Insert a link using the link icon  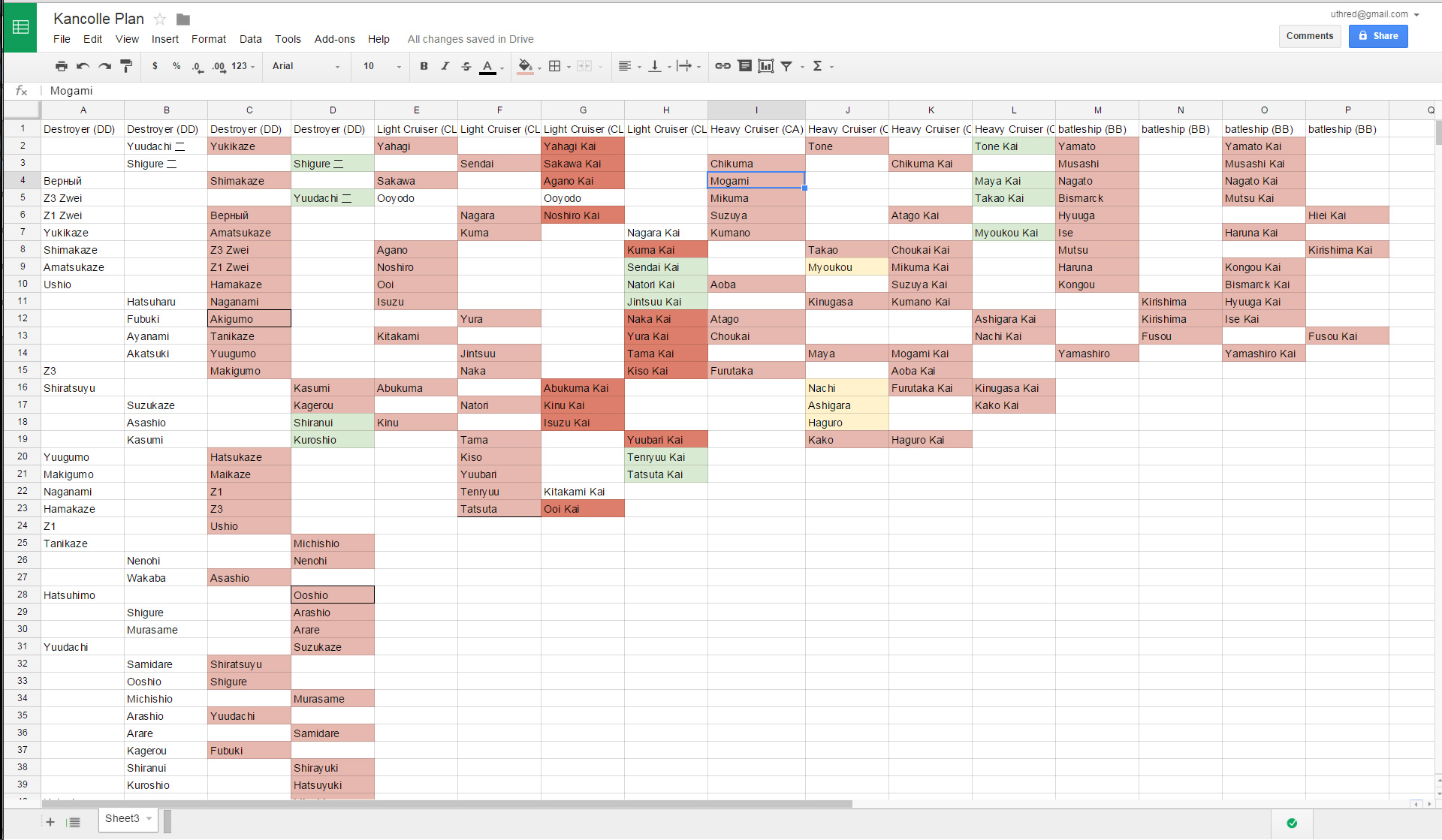pyautogui.click(x=723, y=66)
